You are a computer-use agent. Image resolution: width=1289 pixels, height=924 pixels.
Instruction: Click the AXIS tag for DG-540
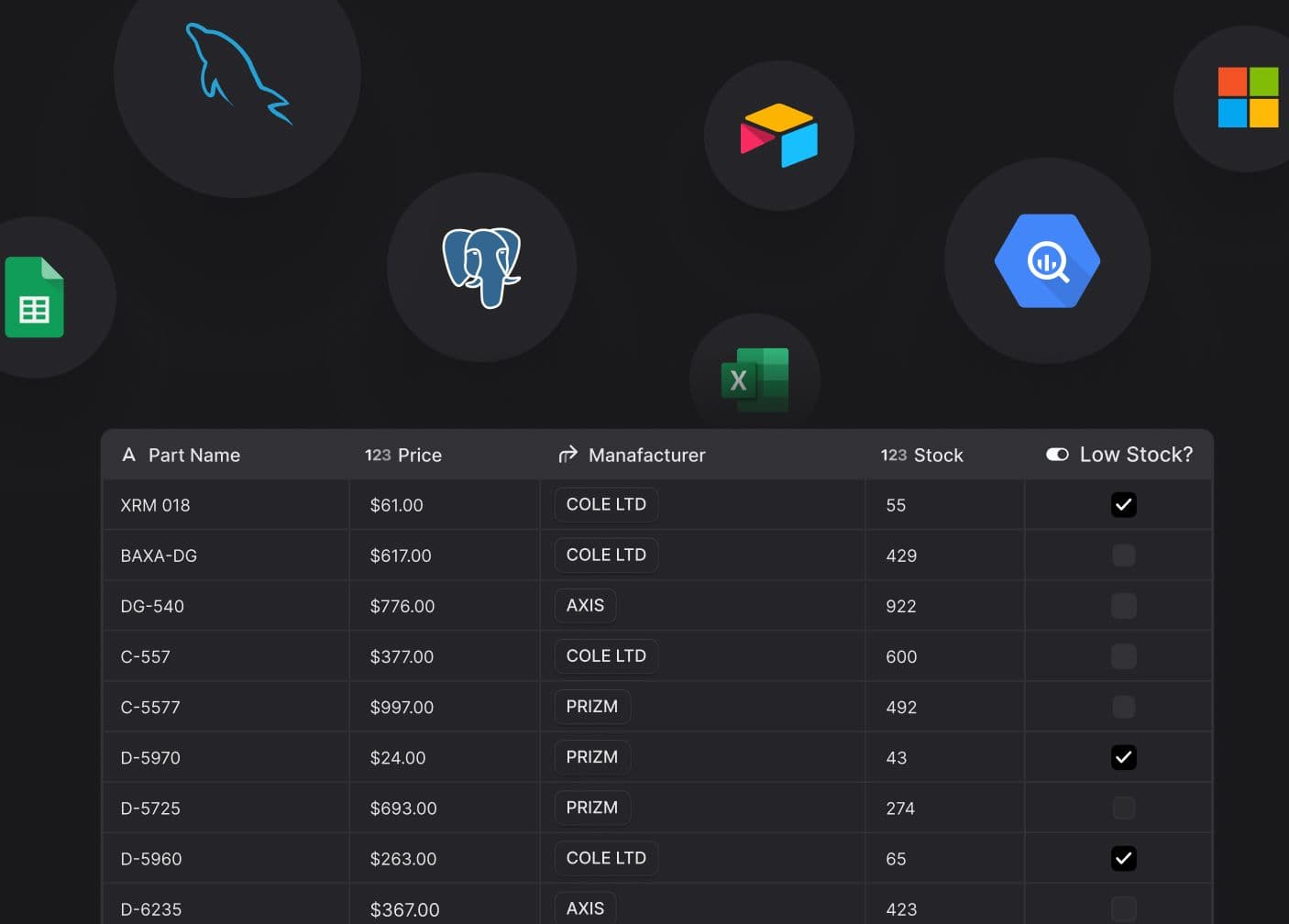[585, 605]
